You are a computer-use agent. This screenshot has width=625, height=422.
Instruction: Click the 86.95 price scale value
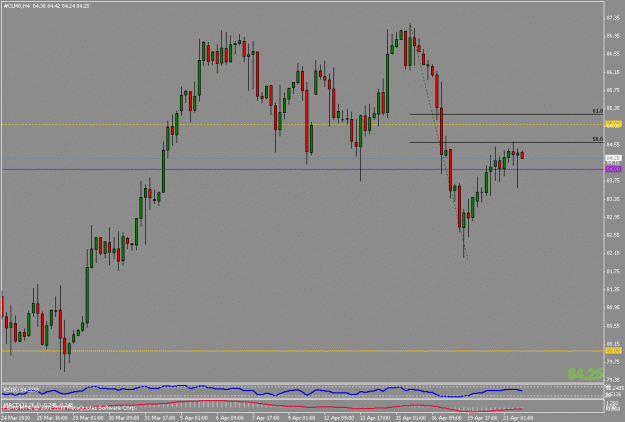tap(613, 36)
